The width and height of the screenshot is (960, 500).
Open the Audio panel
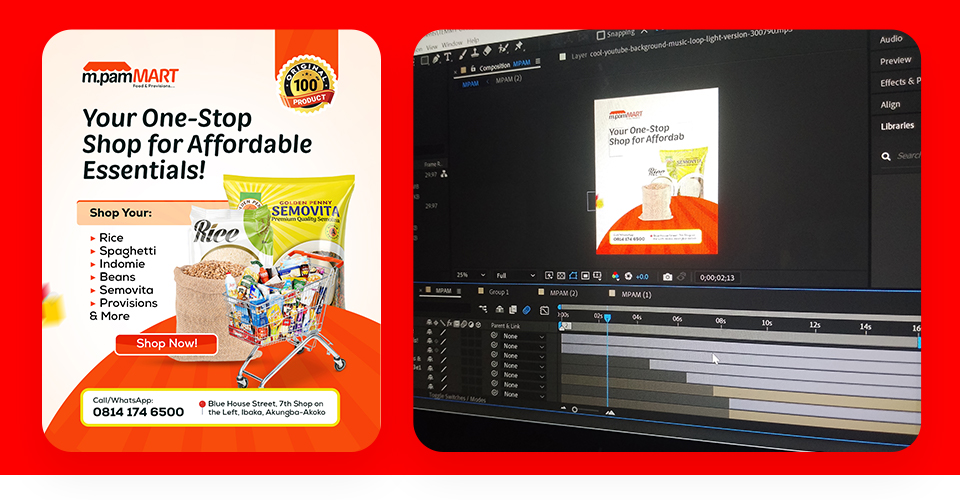891,39
